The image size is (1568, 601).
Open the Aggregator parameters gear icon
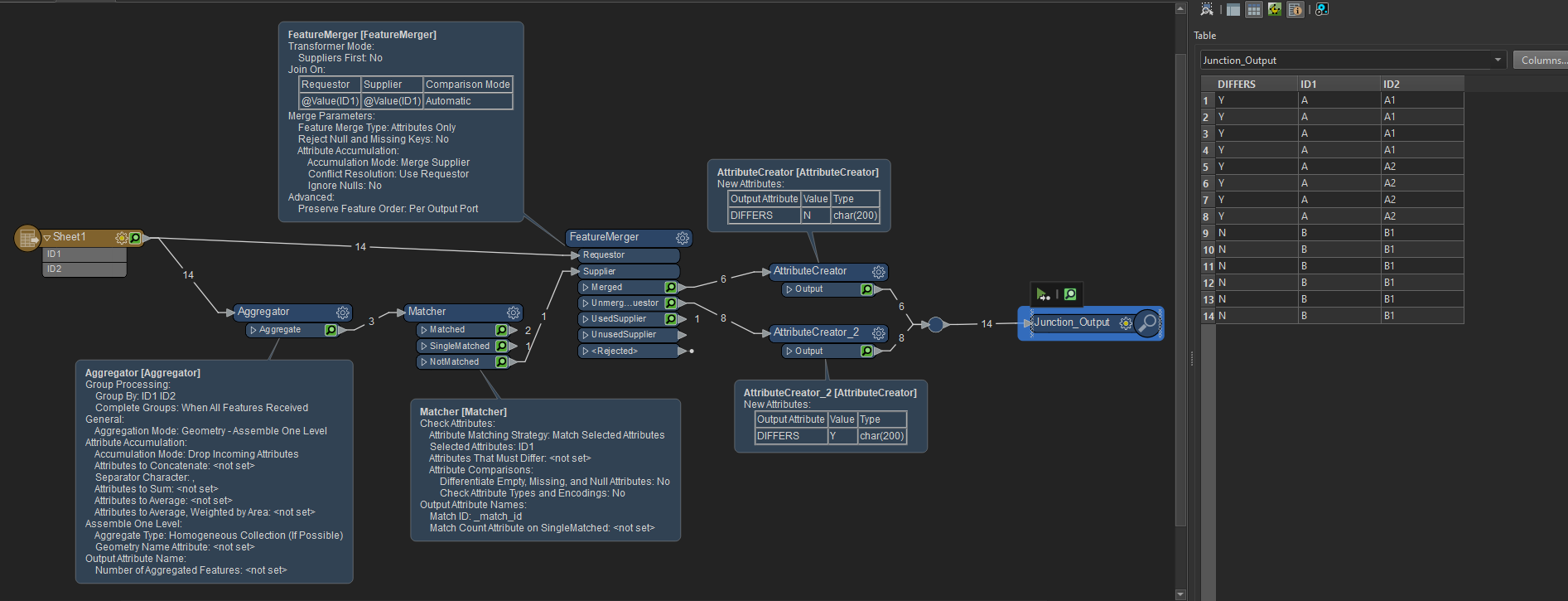pyautogui.click(x=342, y=313)
